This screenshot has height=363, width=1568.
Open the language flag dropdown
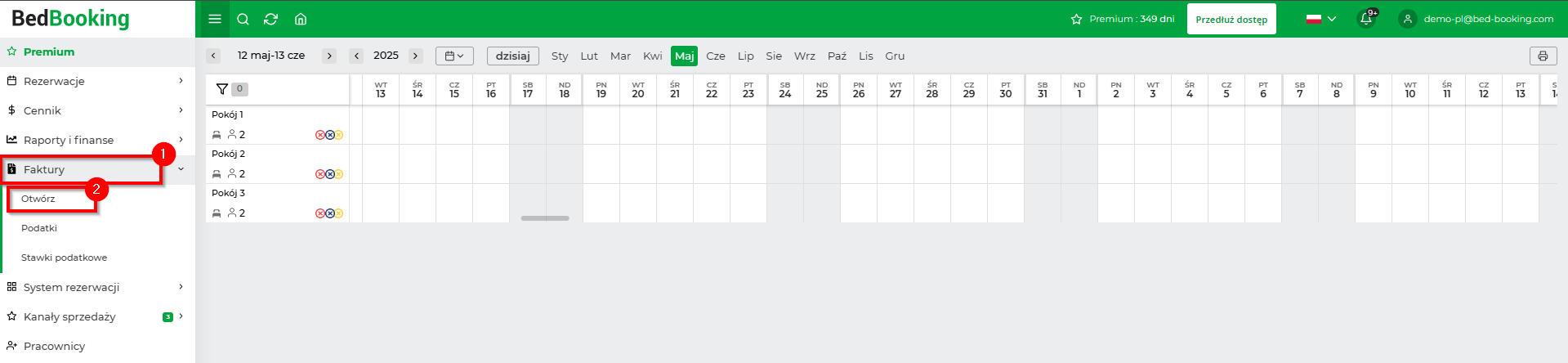click(1320, 19)
